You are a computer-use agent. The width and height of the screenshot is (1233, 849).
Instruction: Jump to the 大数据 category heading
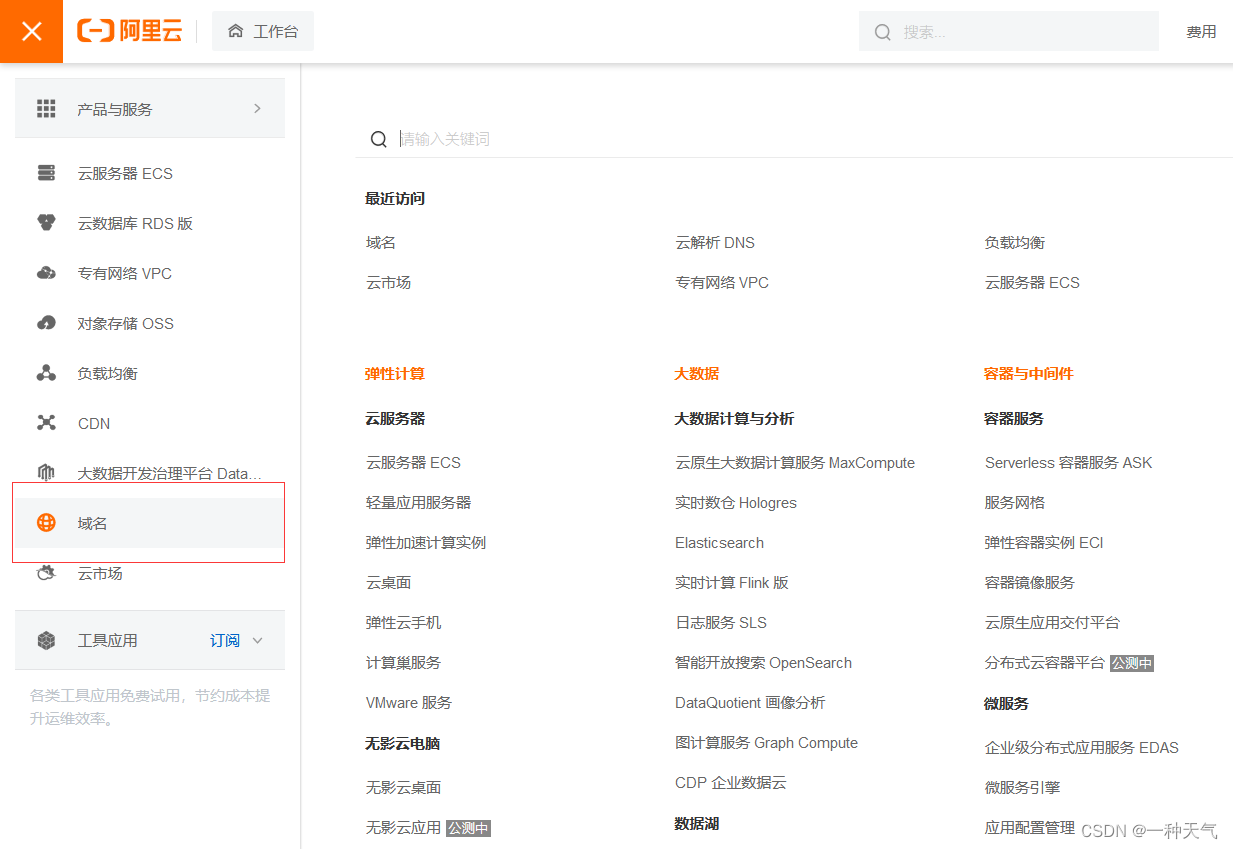point(697,373)
